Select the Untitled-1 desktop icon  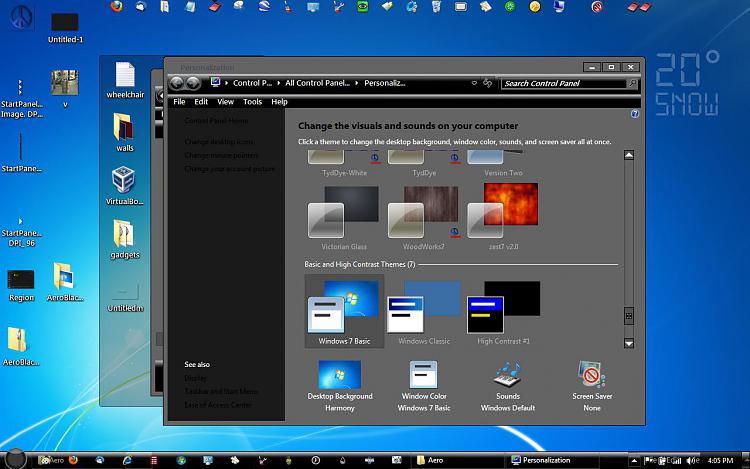click(65, 28)
